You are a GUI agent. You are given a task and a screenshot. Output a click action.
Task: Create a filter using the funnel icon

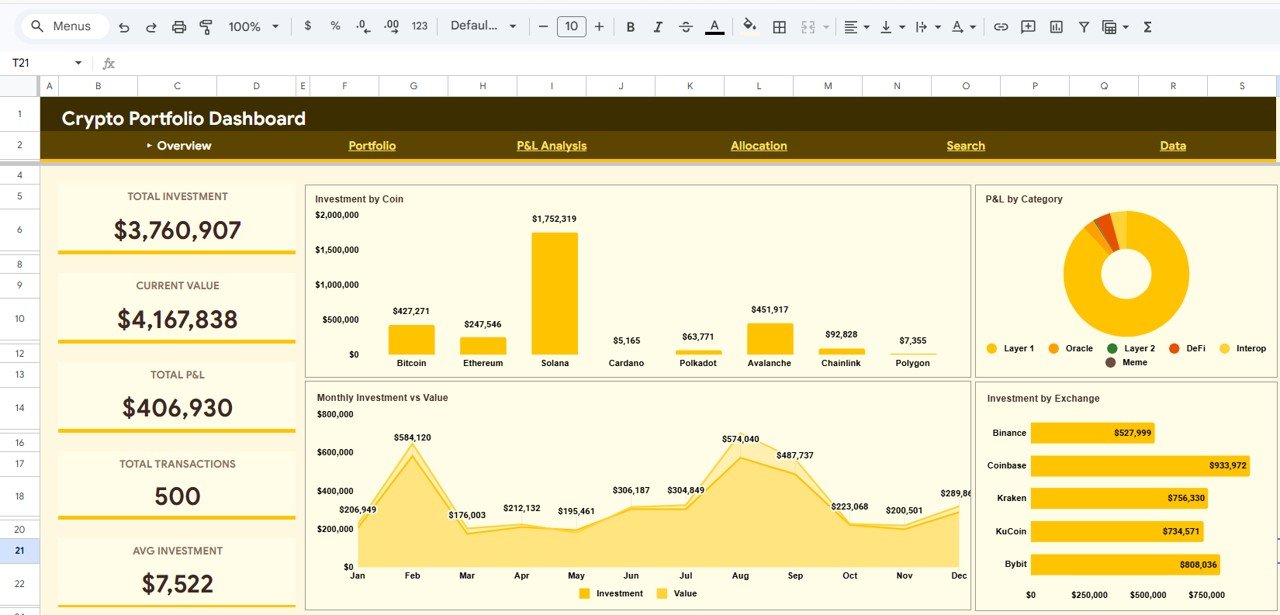[1084, 27]
